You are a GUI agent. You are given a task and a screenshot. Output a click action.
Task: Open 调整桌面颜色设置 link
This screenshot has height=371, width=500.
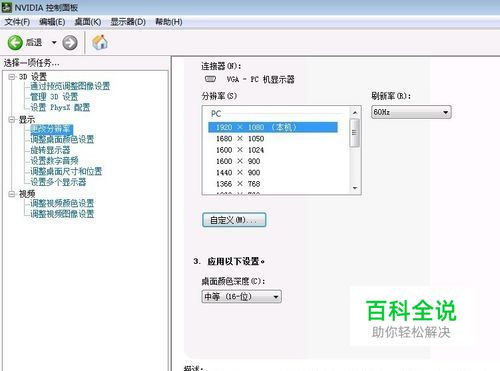pyautogui.click(x=62, y=139)
